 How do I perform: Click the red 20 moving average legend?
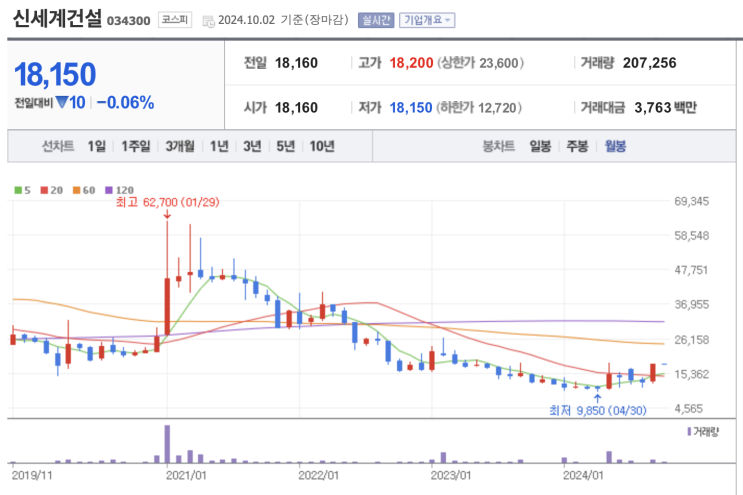[x=52, y=190]
